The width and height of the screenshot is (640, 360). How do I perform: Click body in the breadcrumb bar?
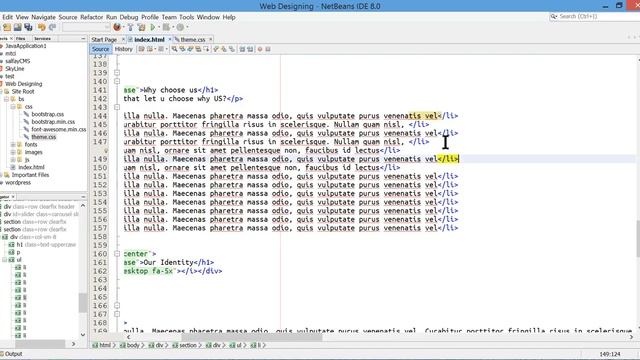[133, 345]
